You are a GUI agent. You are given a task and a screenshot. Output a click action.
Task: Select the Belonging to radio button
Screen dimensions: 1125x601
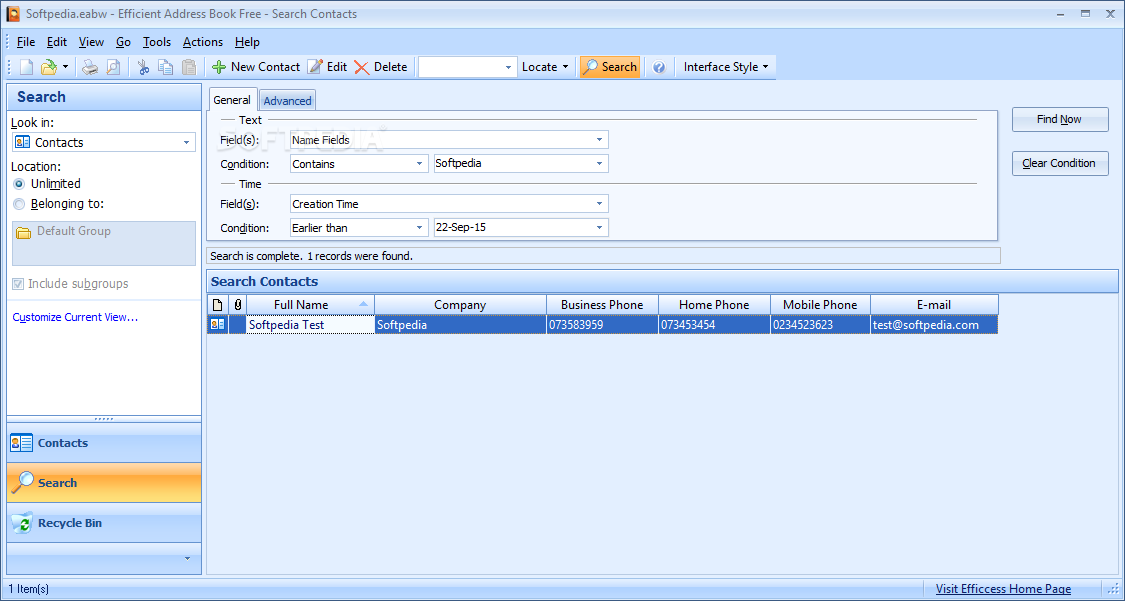point(19,204)
